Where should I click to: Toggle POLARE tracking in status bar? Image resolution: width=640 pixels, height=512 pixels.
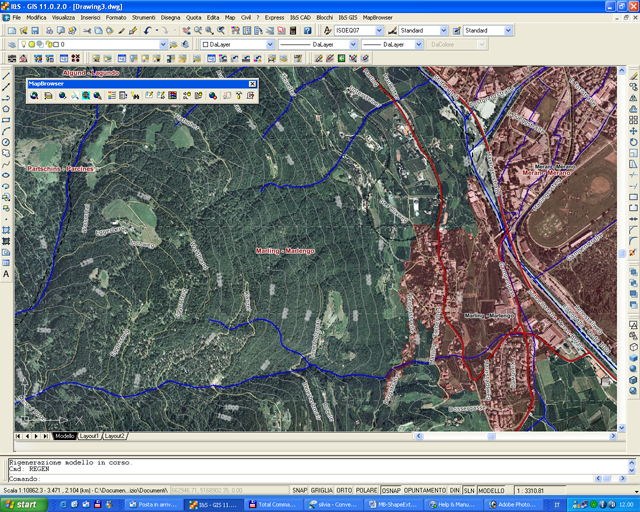coord(366,491)
